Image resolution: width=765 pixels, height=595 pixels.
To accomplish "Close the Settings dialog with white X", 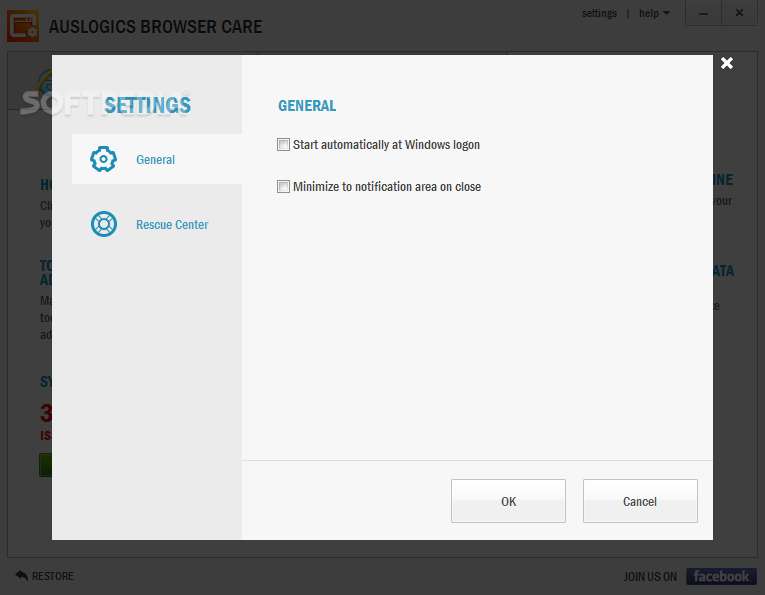I will tap(726, 63).
